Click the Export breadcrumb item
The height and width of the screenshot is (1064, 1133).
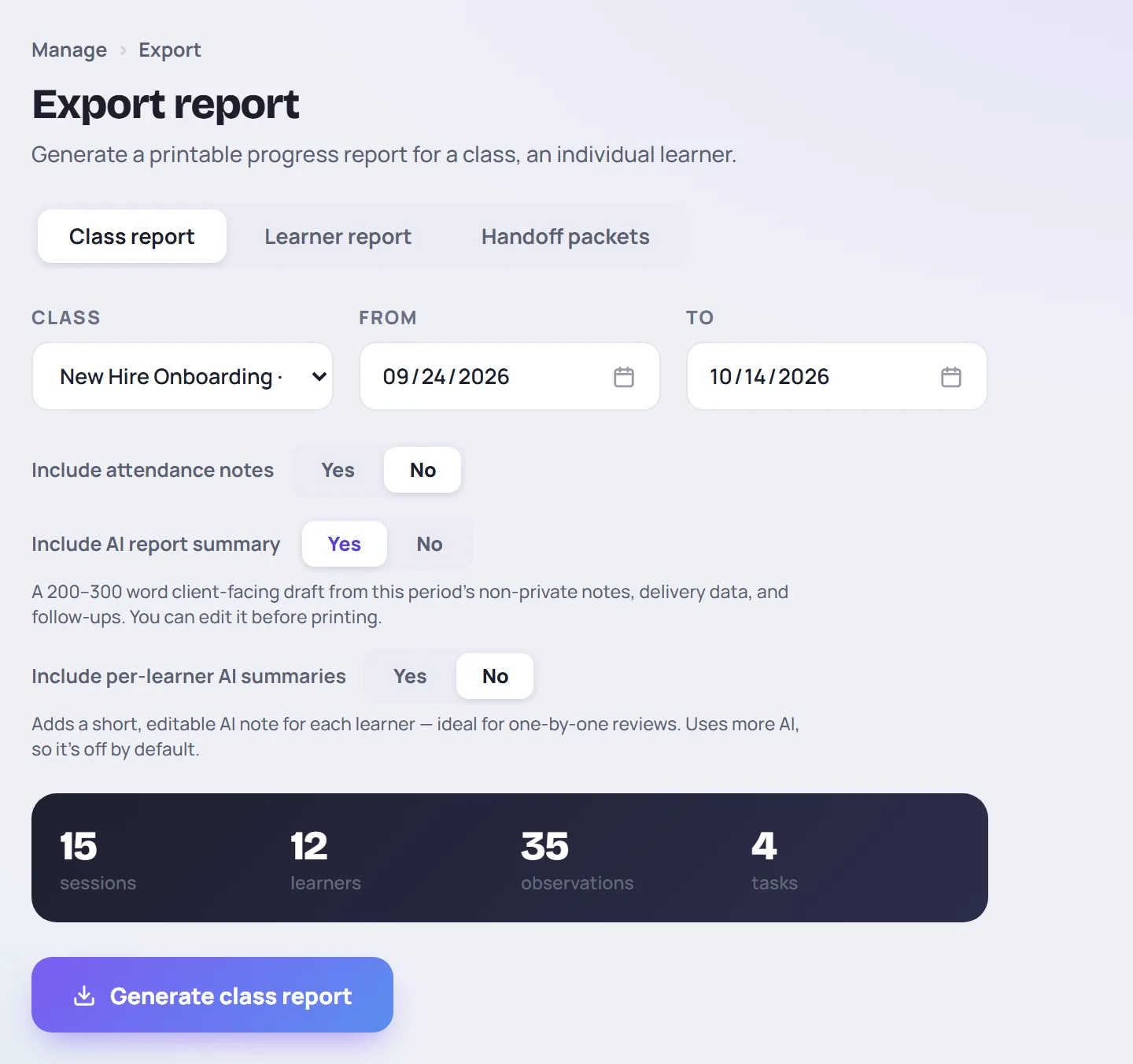click(170, 50)
